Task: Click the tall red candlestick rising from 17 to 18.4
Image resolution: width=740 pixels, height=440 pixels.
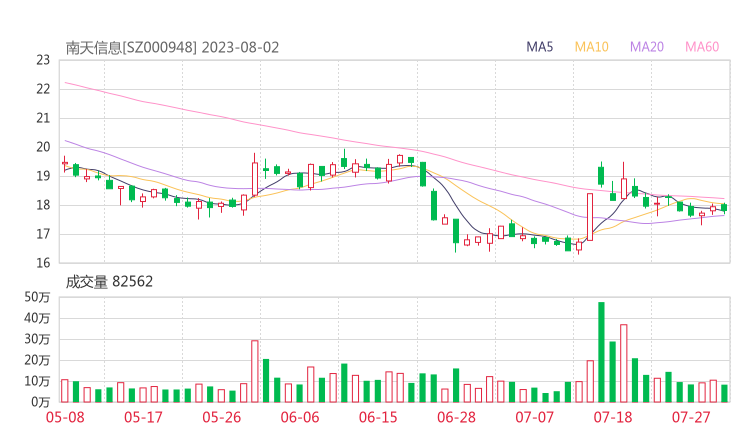Action: [x=590, y=217]
